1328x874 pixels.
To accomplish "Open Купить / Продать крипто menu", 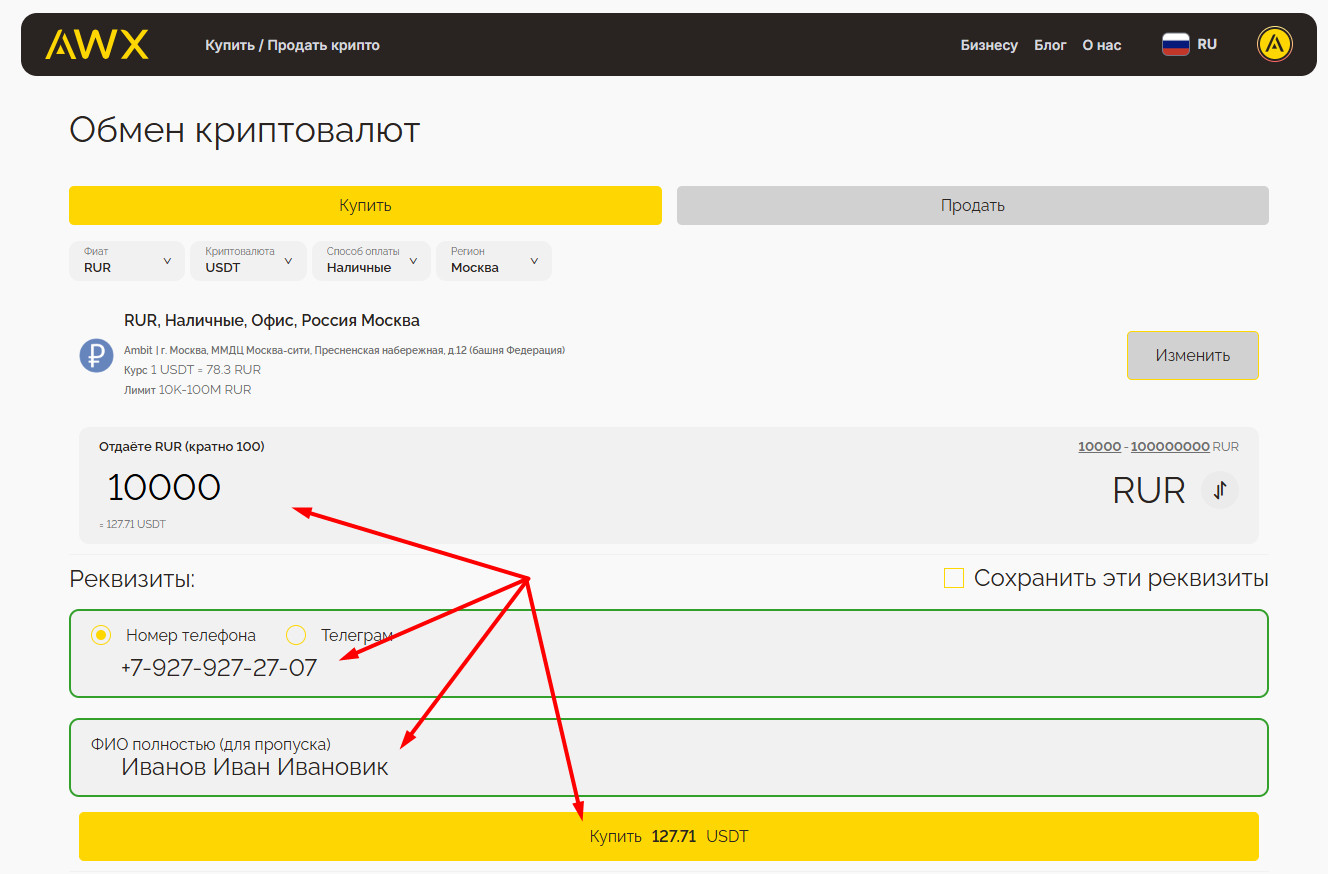I will [x=292, y=45].
